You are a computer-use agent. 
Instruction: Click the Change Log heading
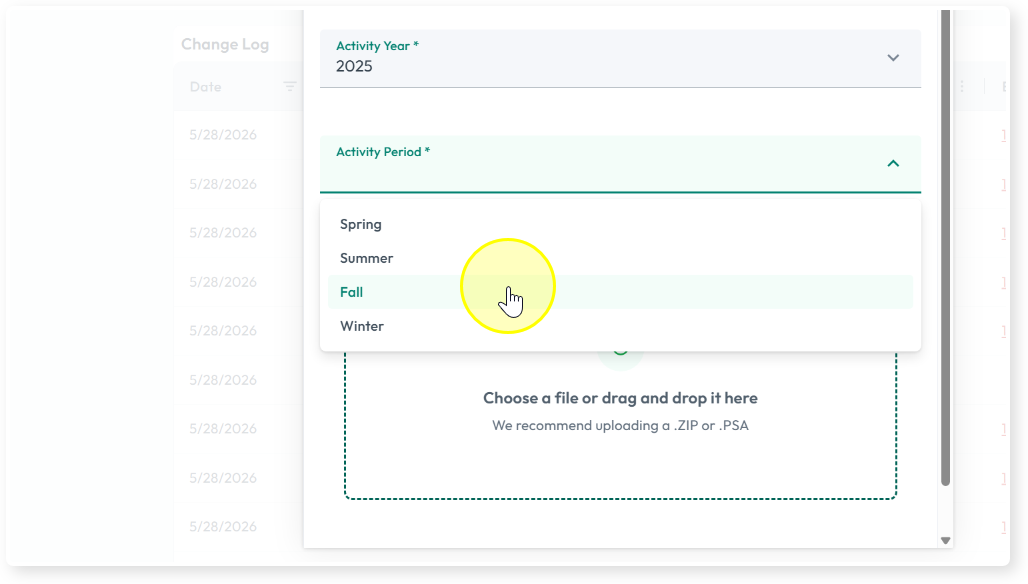tap(225, 44)
